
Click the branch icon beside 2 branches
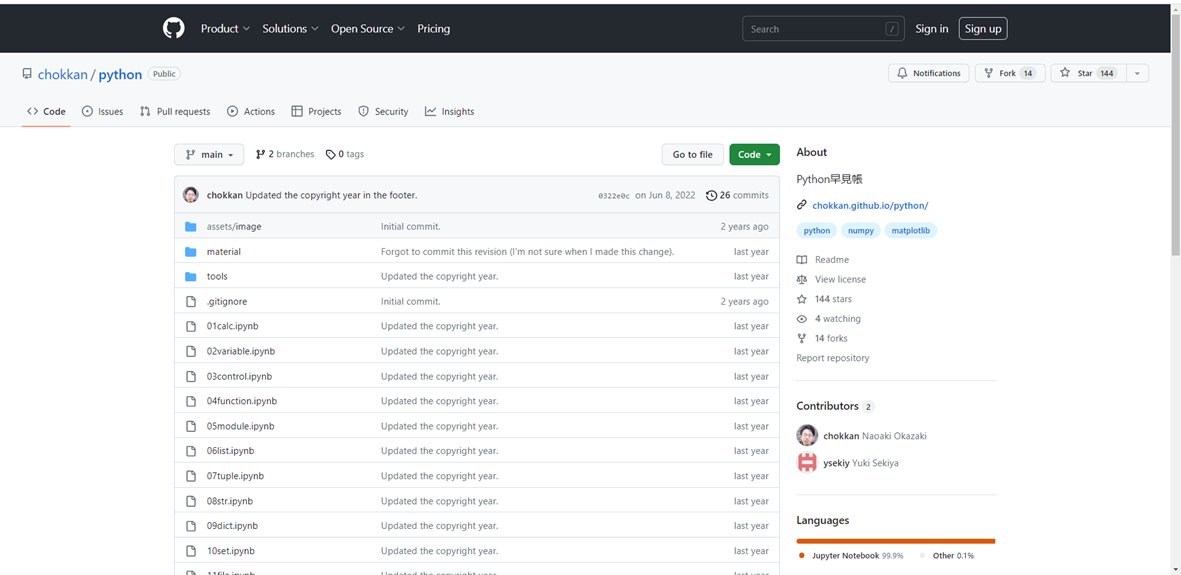261,154
